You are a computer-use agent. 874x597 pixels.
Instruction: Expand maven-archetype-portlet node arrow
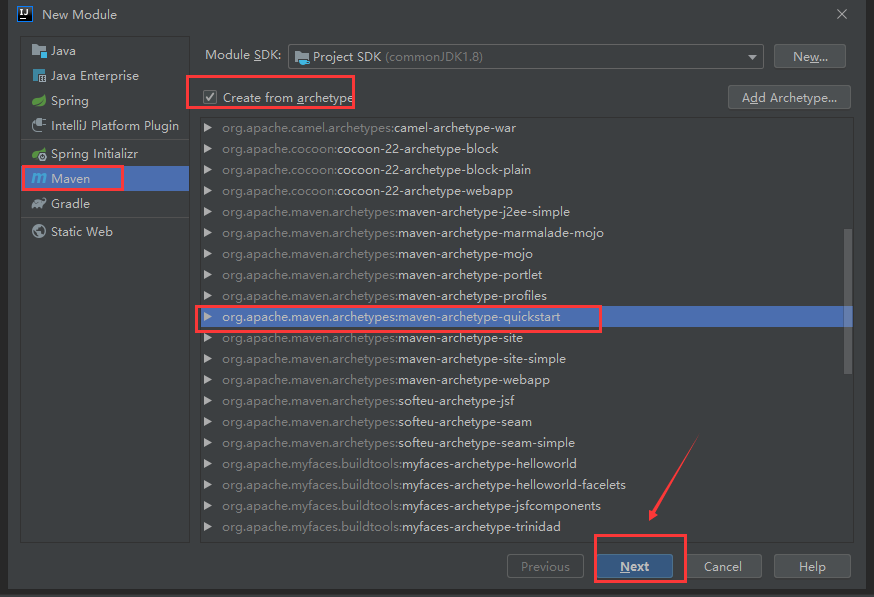pos(208,275)
